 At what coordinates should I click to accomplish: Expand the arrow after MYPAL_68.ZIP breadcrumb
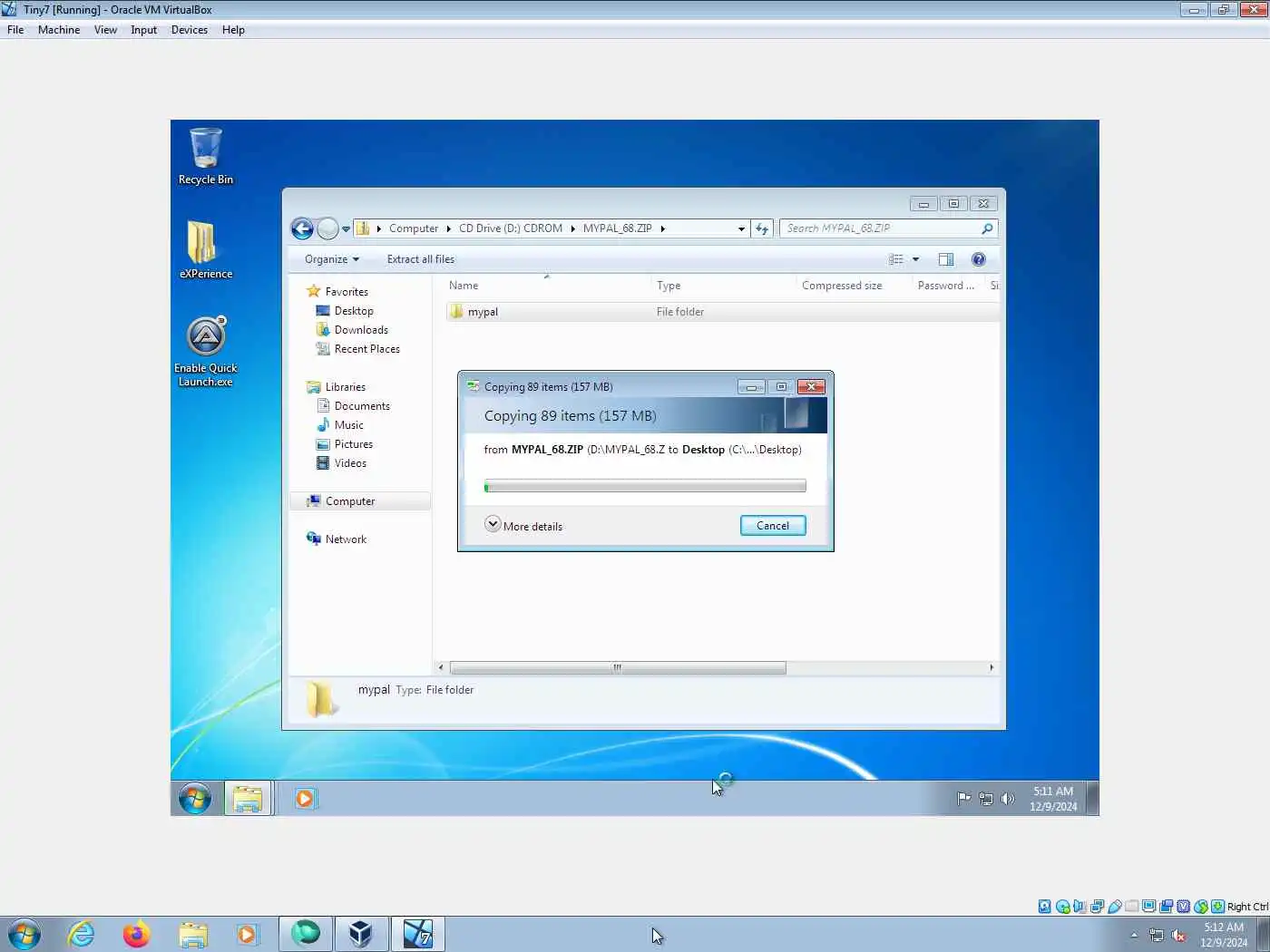coord(662,228)
